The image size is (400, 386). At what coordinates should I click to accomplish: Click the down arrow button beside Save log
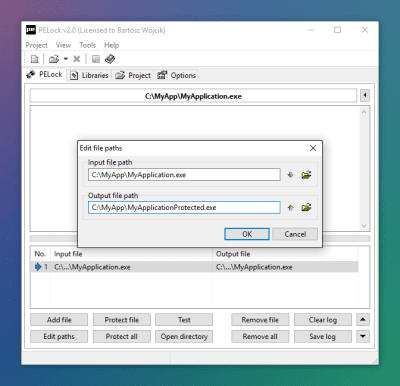[363, 336]
